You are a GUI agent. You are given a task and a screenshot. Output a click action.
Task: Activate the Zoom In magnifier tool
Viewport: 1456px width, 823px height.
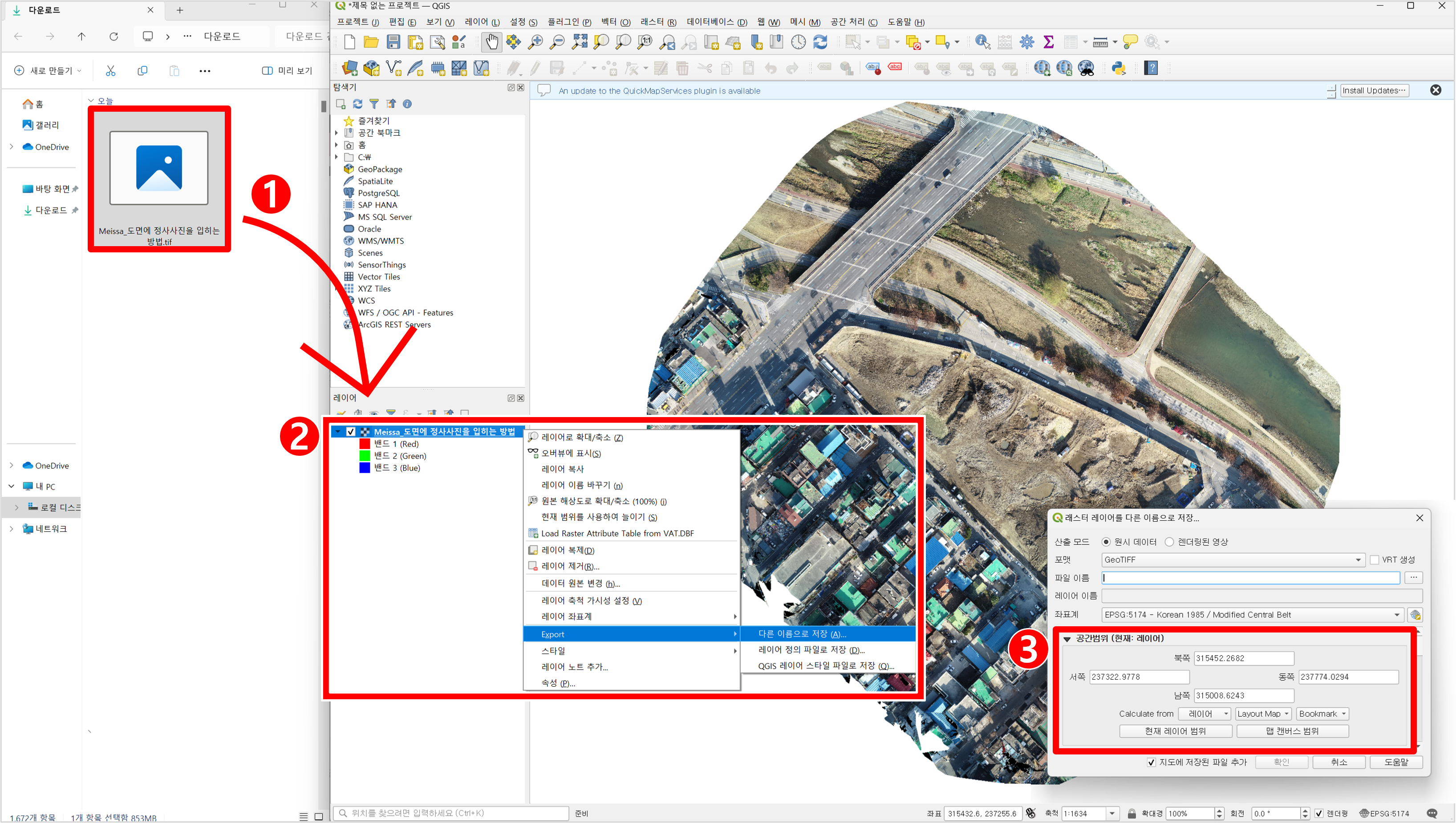click(x=535, y=42)
